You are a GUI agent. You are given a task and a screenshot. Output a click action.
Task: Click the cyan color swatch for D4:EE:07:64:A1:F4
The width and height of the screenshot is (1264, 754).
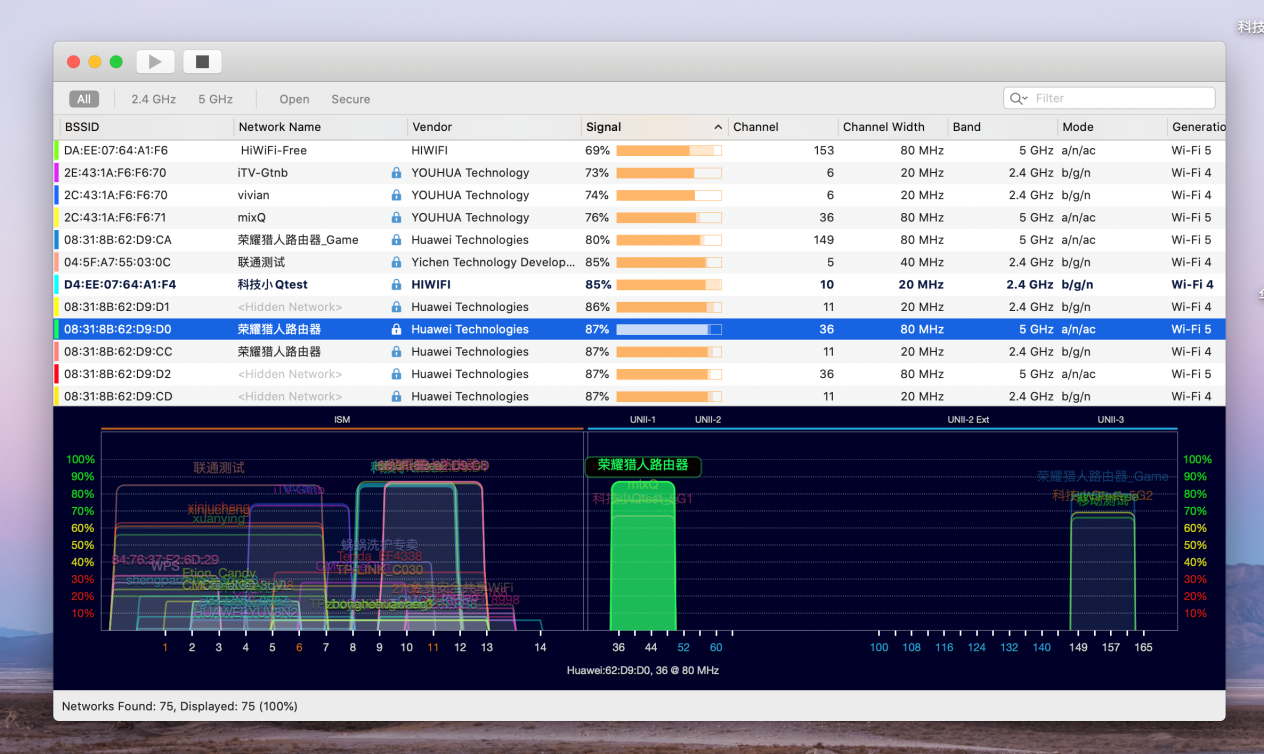57,285
